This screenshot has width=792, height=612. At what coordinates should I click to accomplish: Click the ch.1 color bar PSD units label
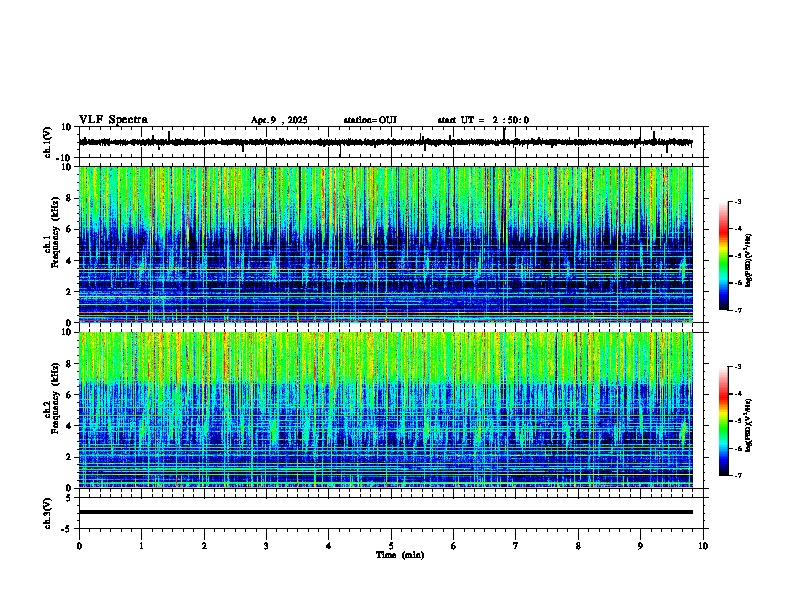pos(748,261)
